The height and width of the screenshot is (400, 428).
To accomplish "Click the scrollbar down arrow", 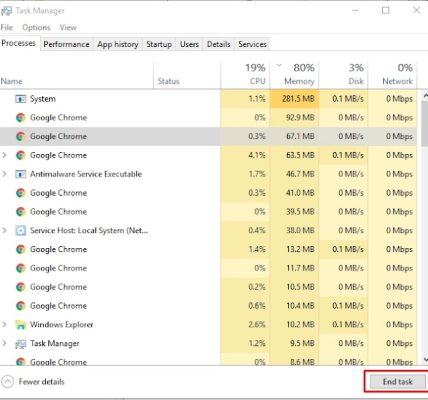I will pyautogui.click(x=425, y=359).
